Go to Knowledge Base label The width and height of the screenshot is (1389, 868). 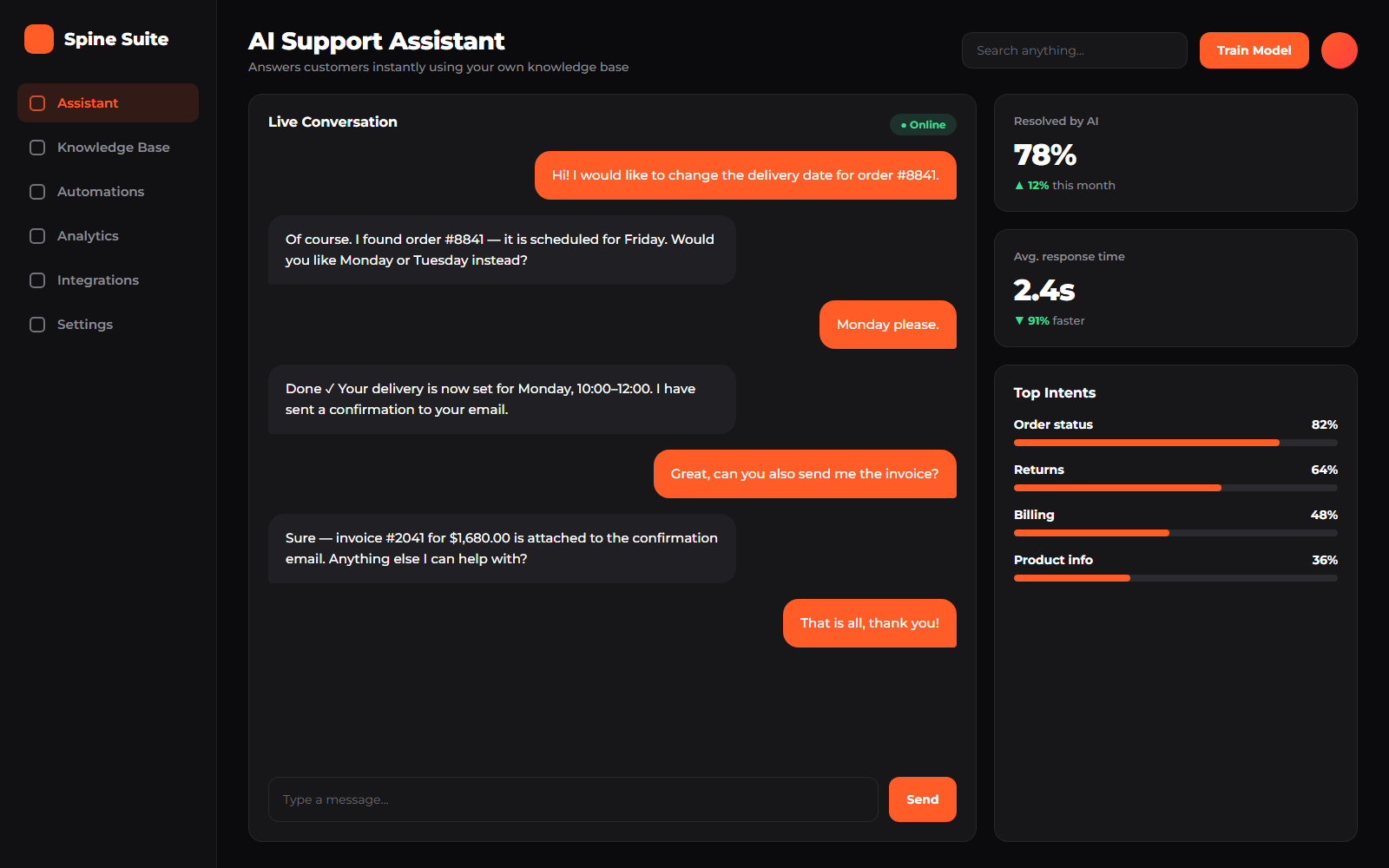(x=114, y=148)
